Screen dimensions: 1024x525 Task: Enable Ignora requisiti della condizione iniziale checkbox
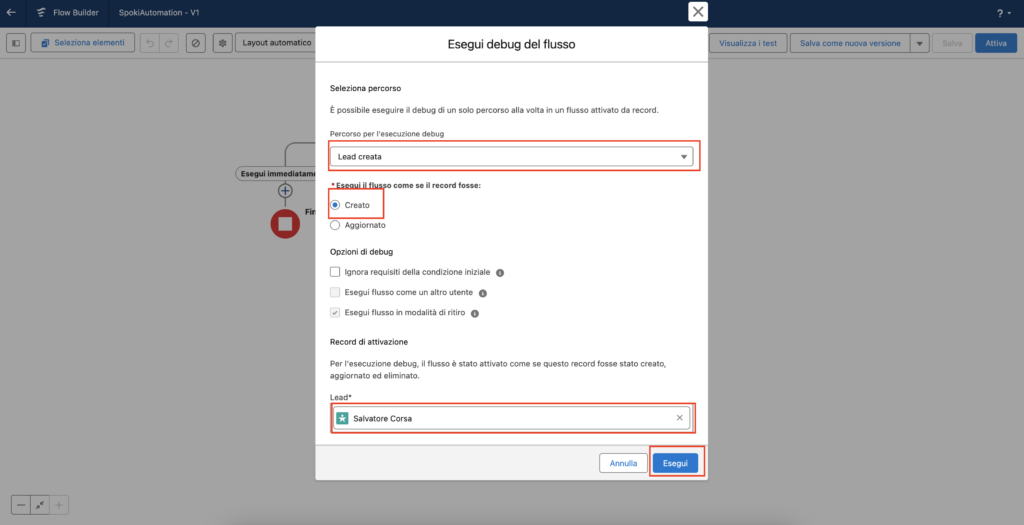(335, 272)
